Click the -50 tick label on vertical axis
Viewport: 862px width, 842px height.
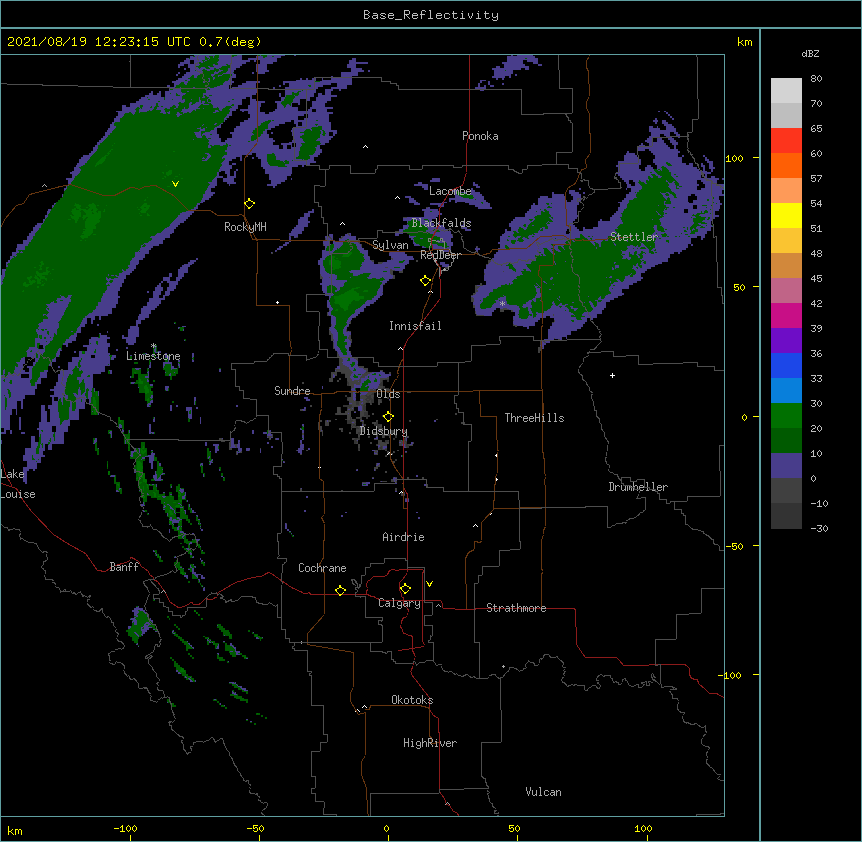coord(734,546)
